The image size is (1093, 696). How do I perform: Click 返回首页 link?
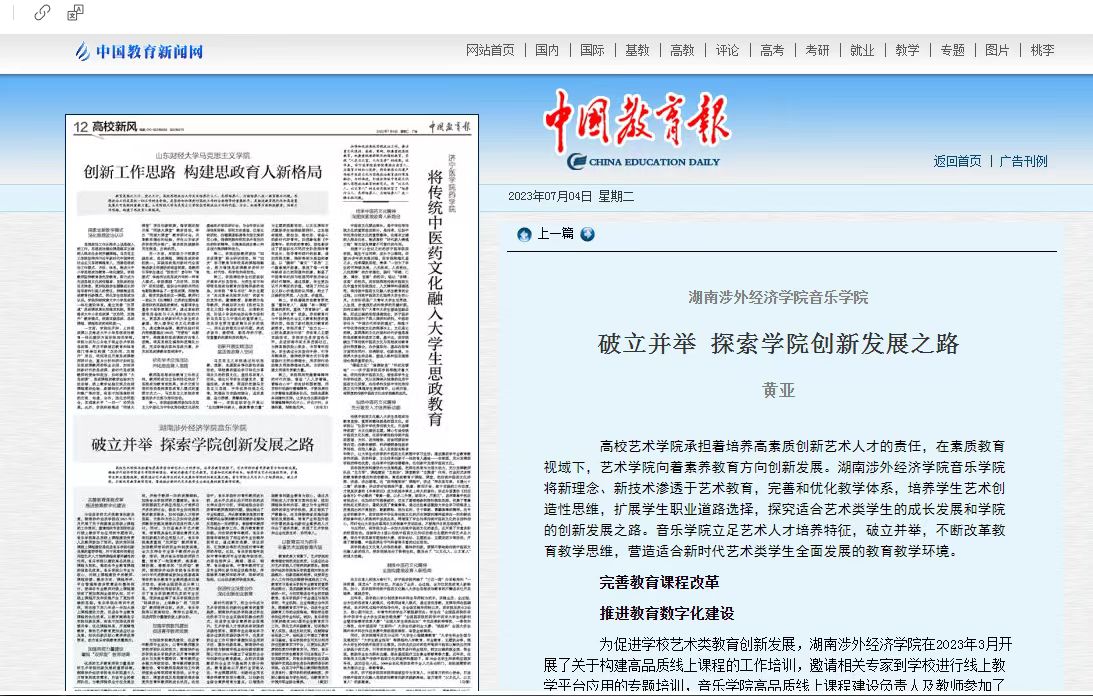(x=958, y=161)
